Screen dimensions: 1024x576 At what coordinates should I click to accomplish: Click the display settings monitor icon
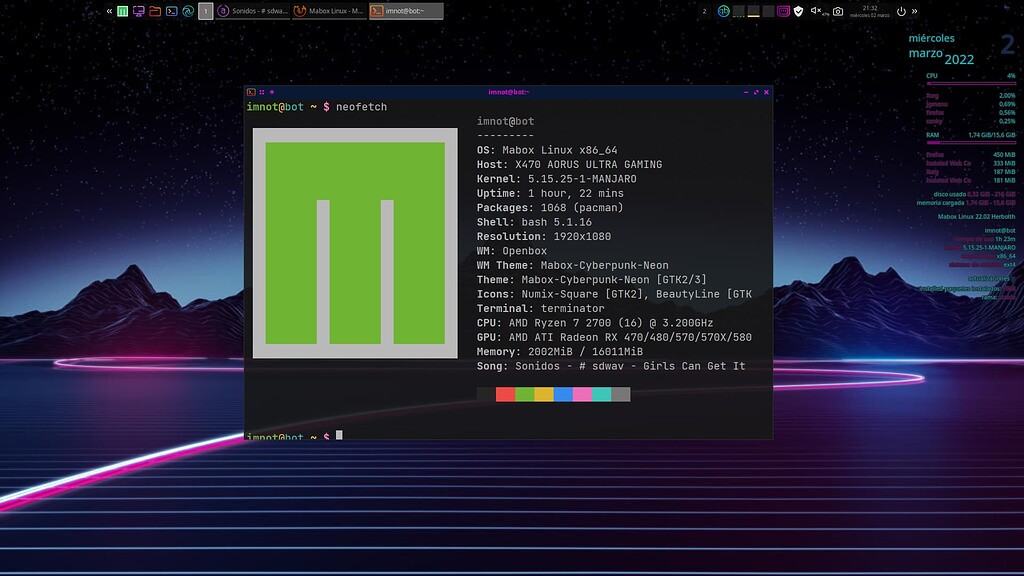139,12
